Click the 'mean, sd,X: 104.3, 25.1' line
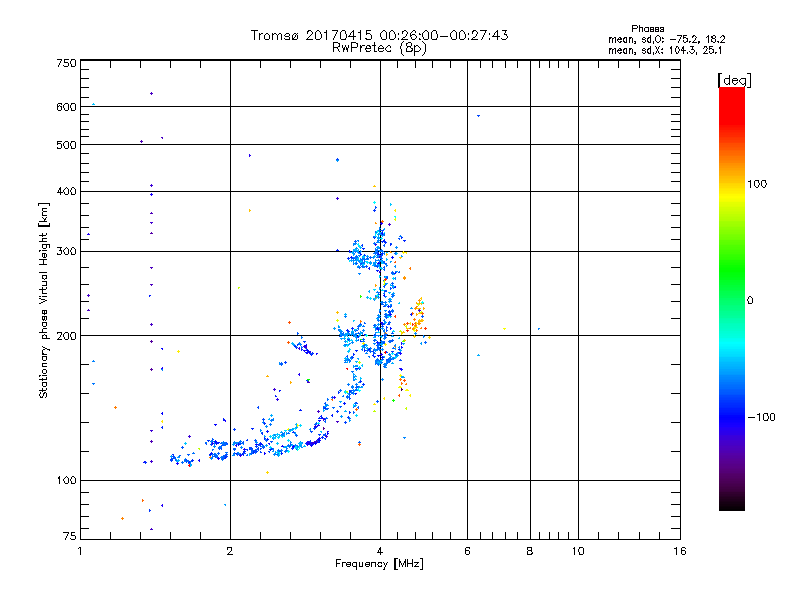 coord(665,50)
